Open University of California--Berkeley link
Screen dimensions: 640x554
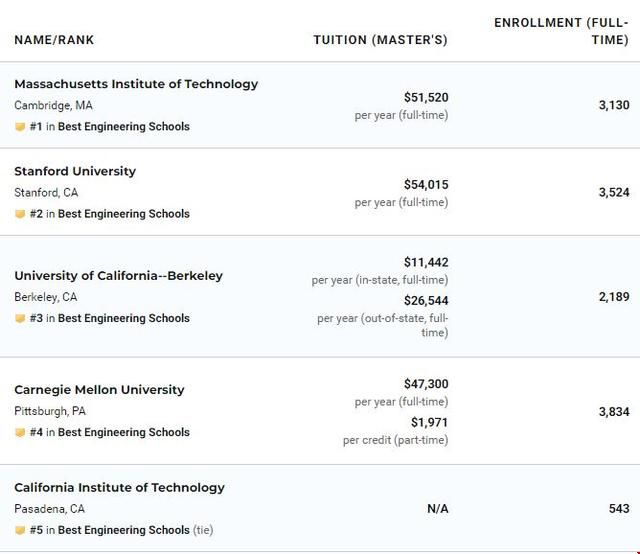(x=118, y=276)
